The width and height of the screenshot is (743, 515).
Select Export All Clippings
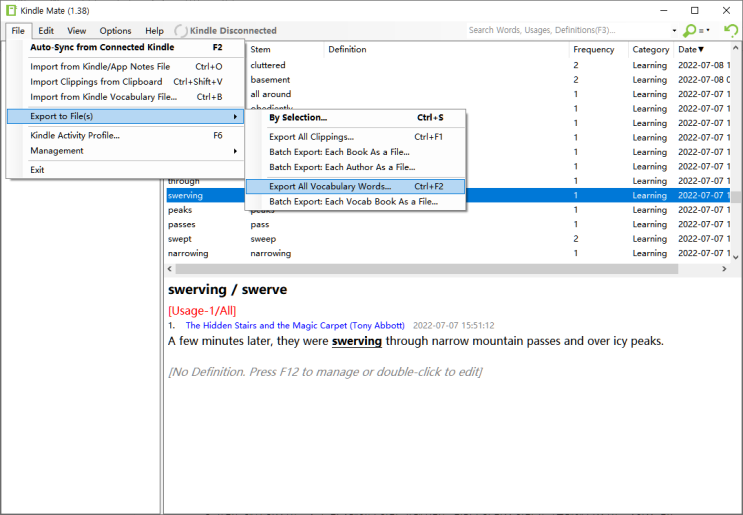pos(355,137)
